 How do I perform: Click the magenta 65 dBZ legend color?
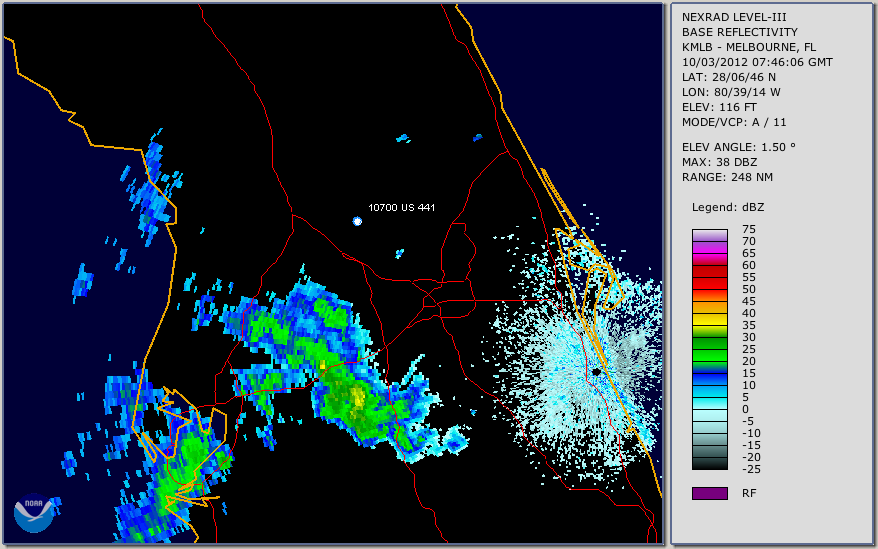point(710,254)
